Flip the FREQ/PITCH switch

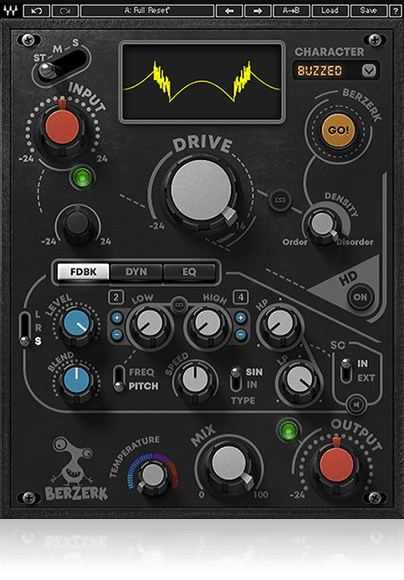click(119, 379)
